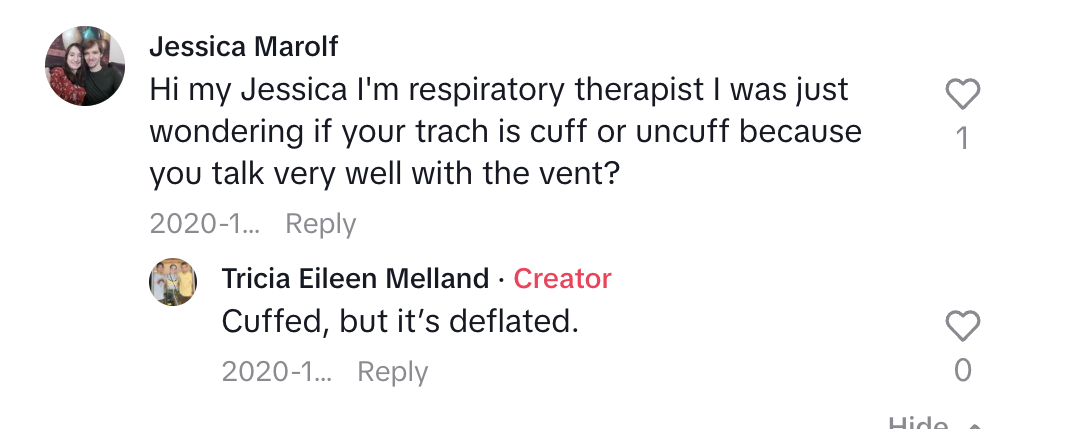Reply to Tricia's 'Cuffed' comment
Screen dimensions: 1069x429
(393, 372)
